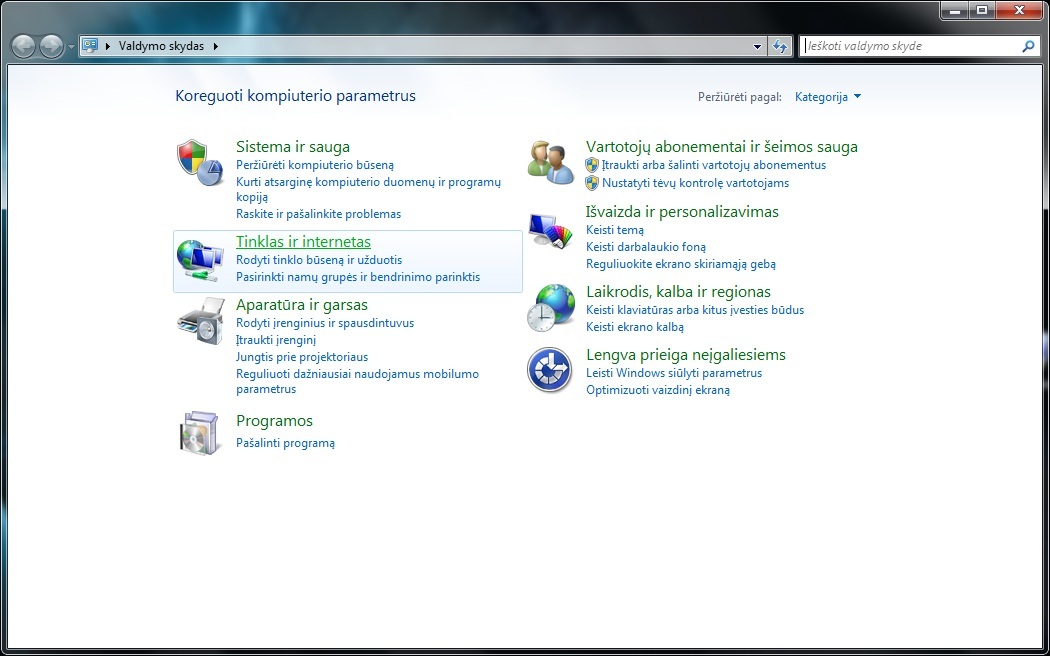
Task: Click Rodyti tinklo būseną ir užduotis
Action: [319, 260]
